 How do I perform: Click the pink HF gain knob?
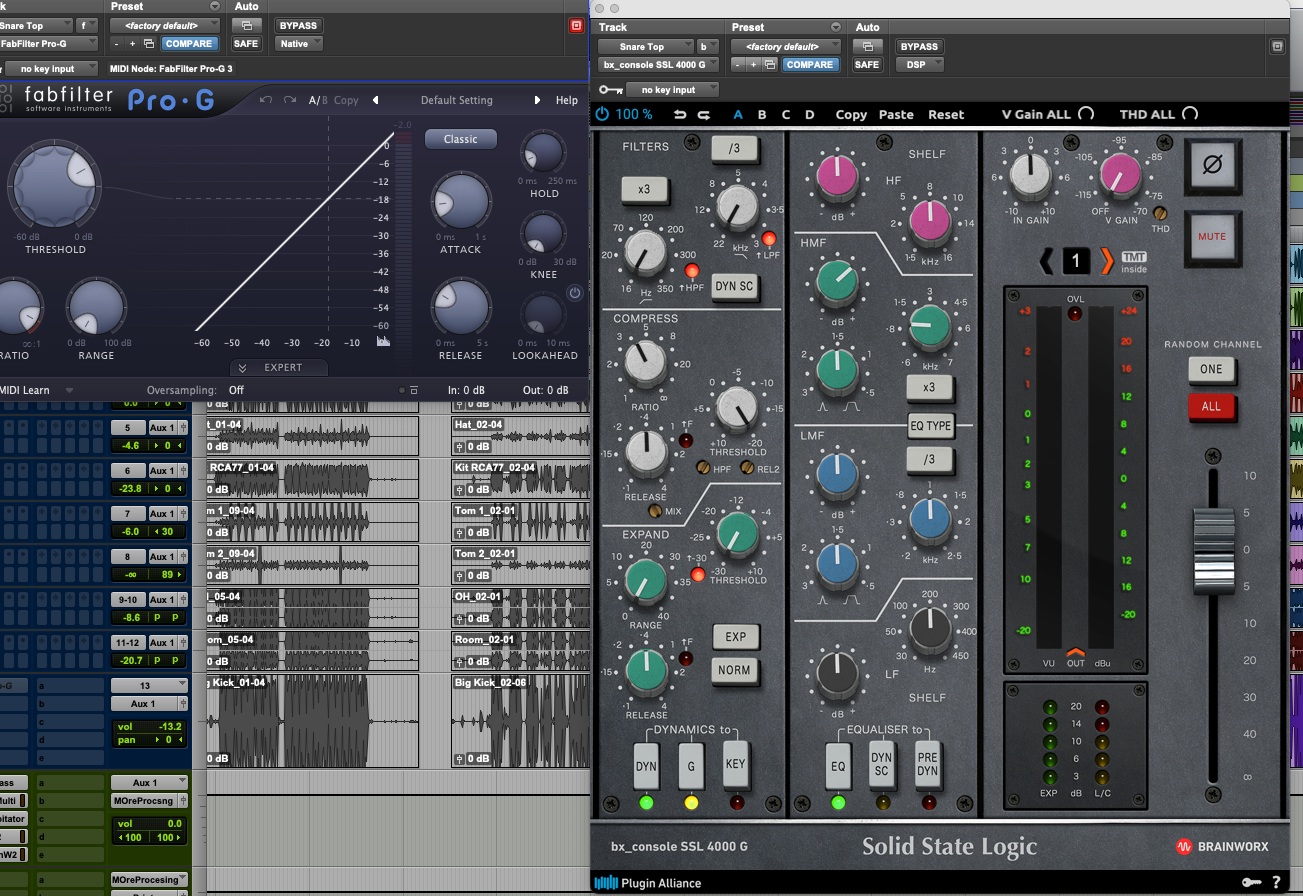836,178
